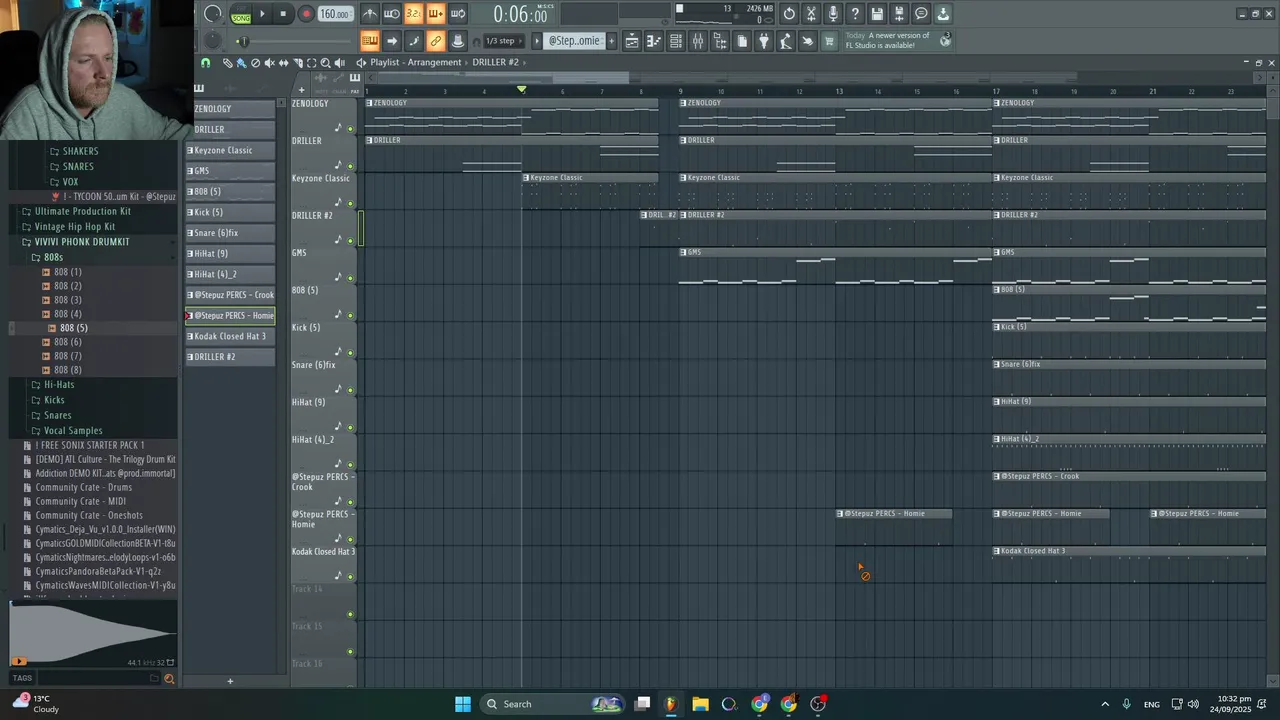Screen dimensions: 1280x720
Task: Toggle the 3.2.1 recording countdown
Action: pyautogui.click(x=414, y=14)
